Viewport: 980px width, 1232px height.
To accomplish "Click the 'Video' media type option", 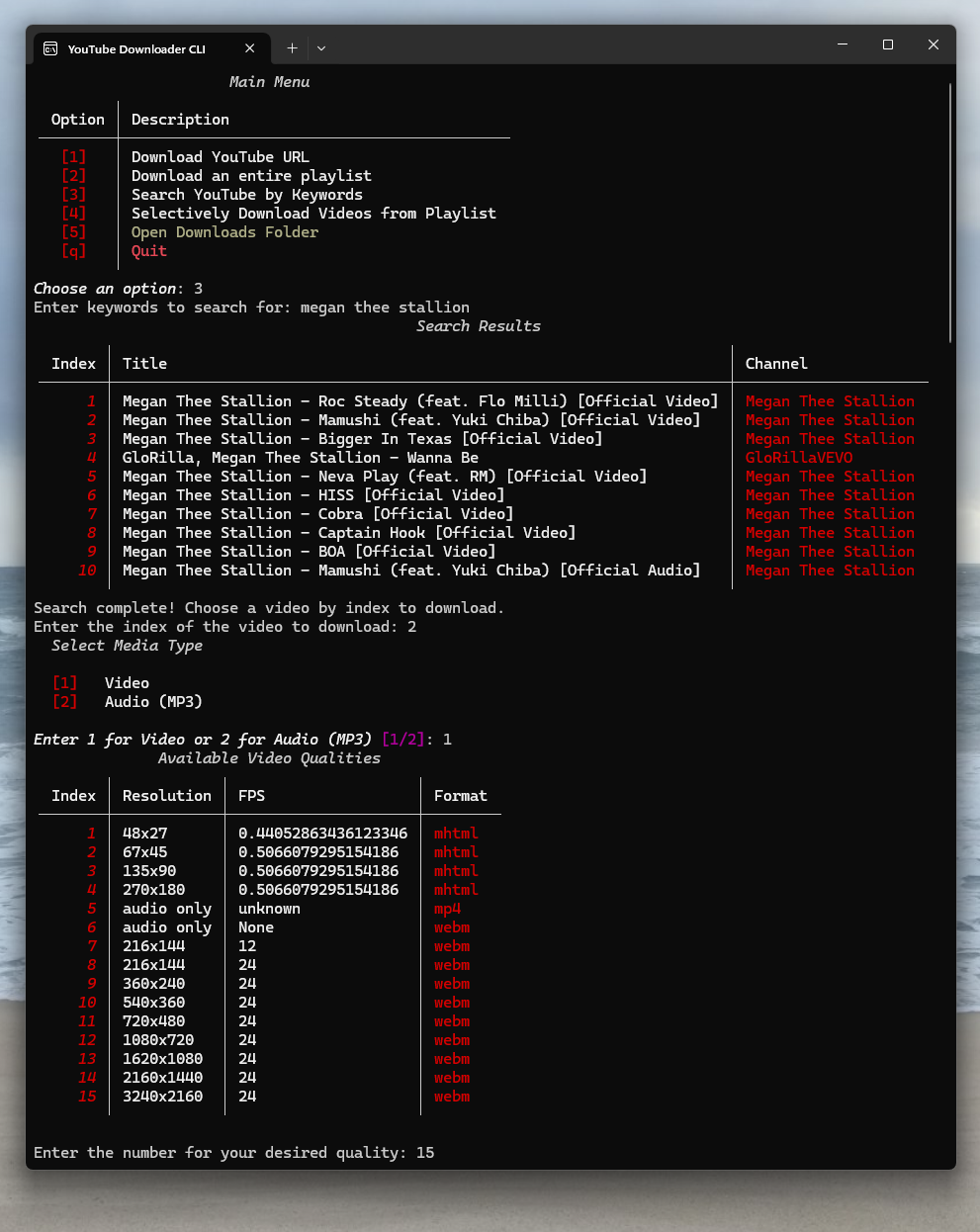I will tap(127, 683).
